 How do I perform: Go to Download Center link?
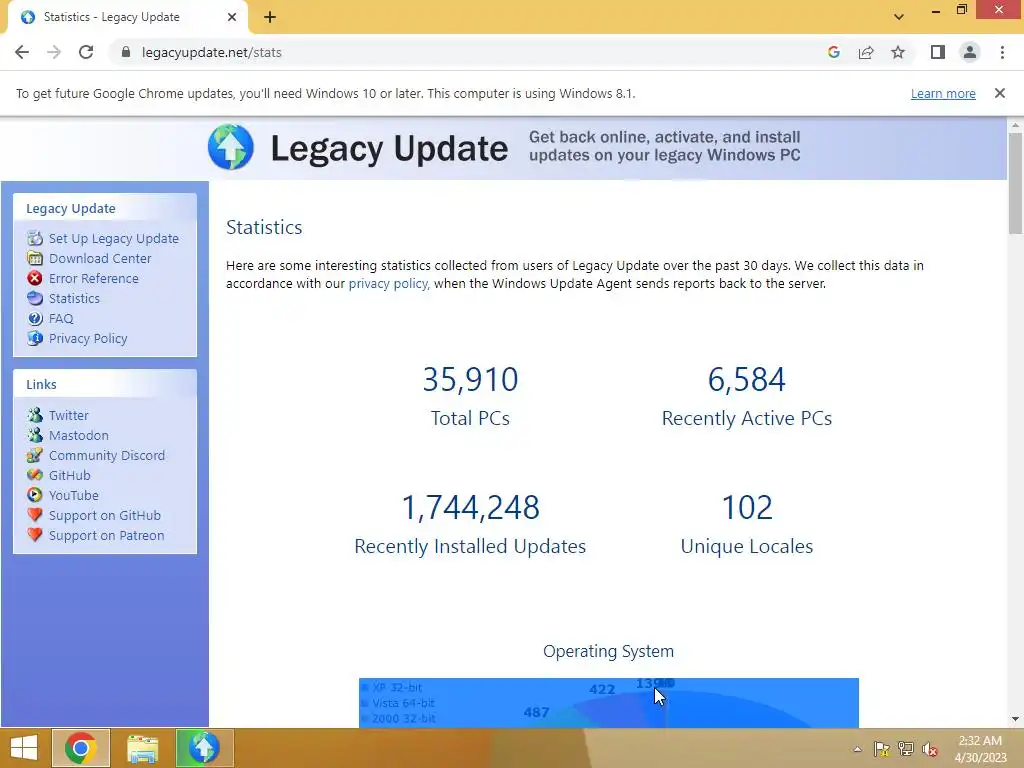click(100, 258)
